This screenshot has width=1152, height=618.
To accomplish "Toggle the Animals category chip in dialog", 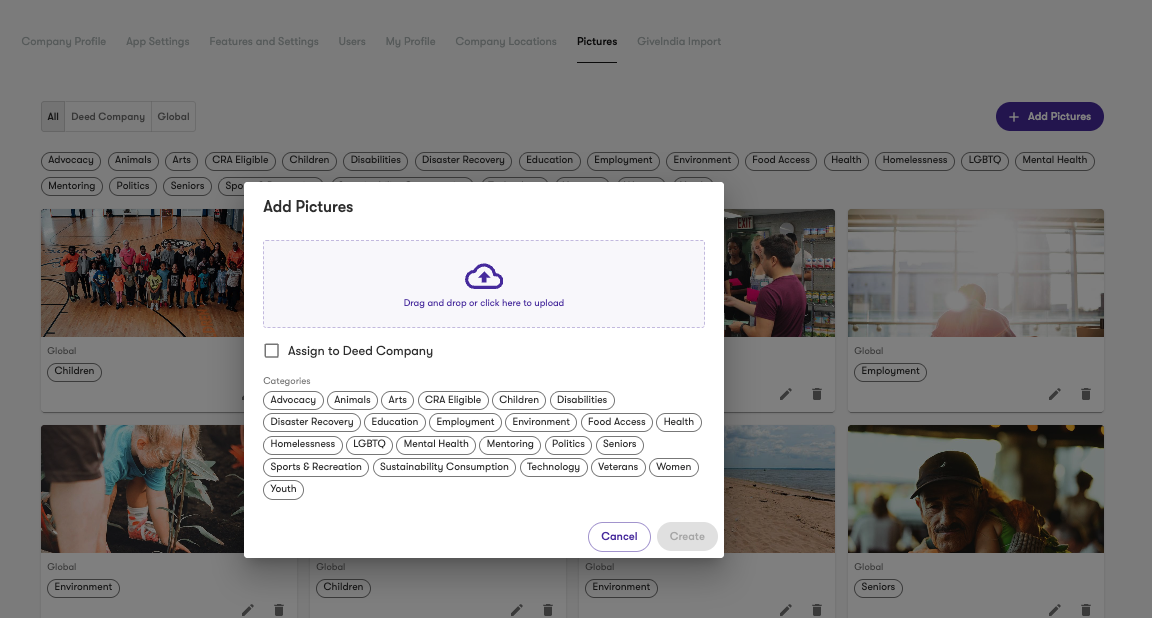I will tap(352, 400).
